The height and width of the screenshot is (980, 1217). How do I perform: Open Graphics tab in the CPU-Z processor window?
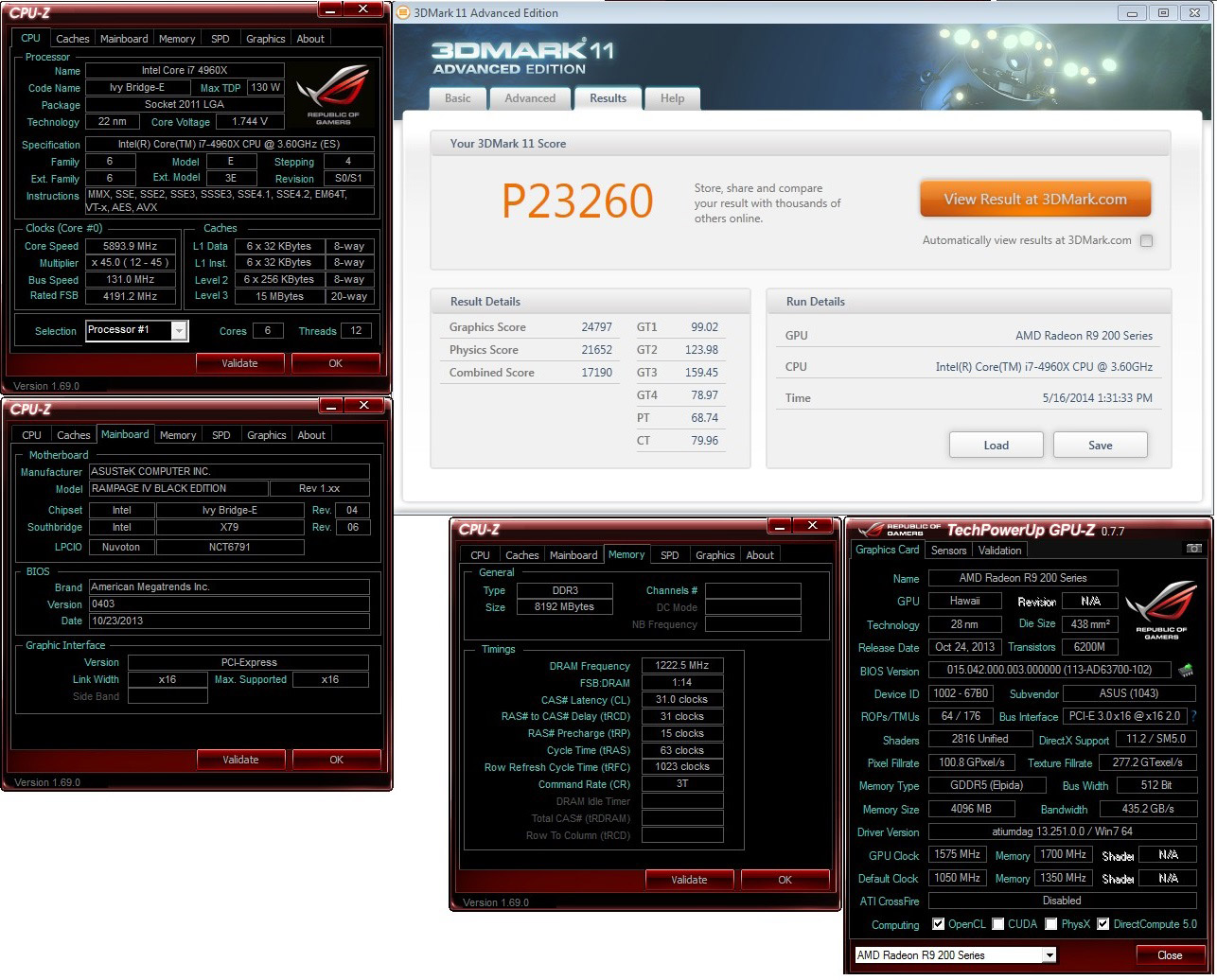pyautogui.click(x=265, y=39)
